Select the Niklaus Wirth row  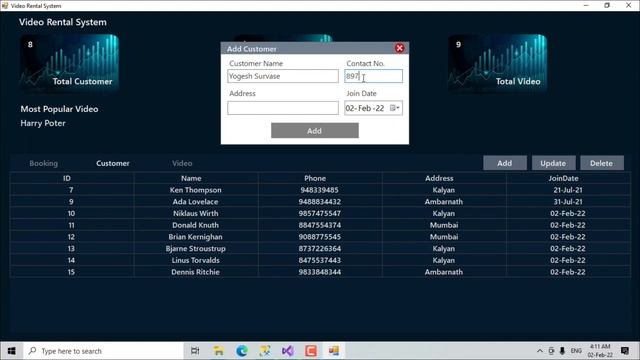tap(320, 213)
